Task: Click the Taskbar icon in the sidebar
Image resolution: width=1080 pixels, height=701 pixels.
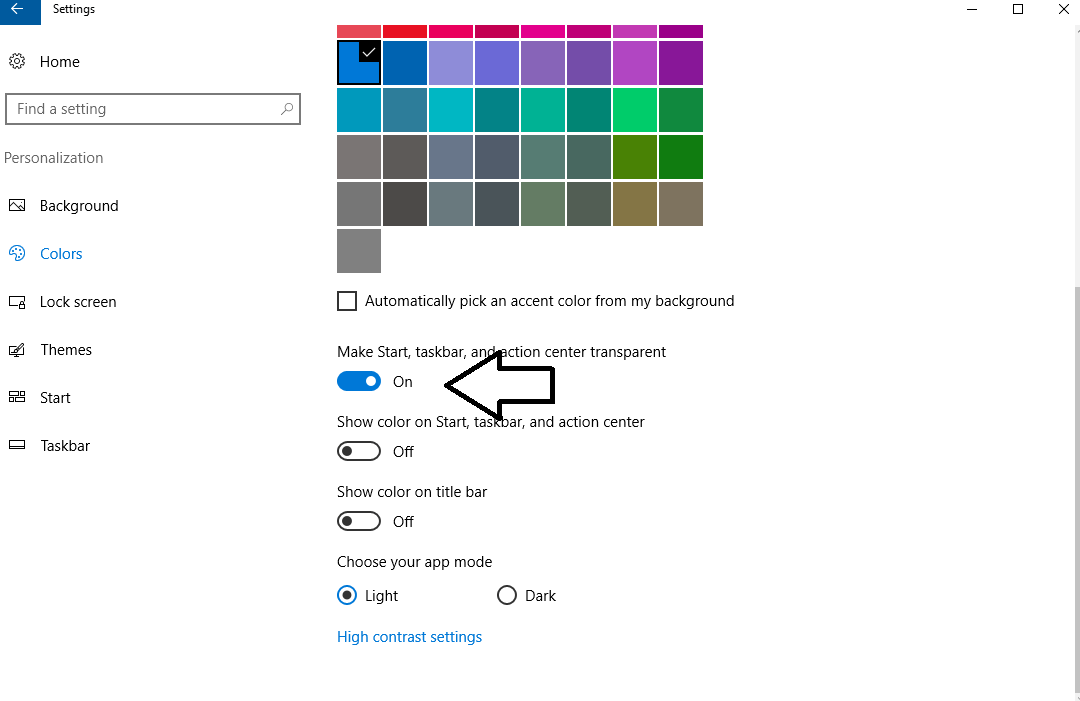Action: (x=17, y=446)
